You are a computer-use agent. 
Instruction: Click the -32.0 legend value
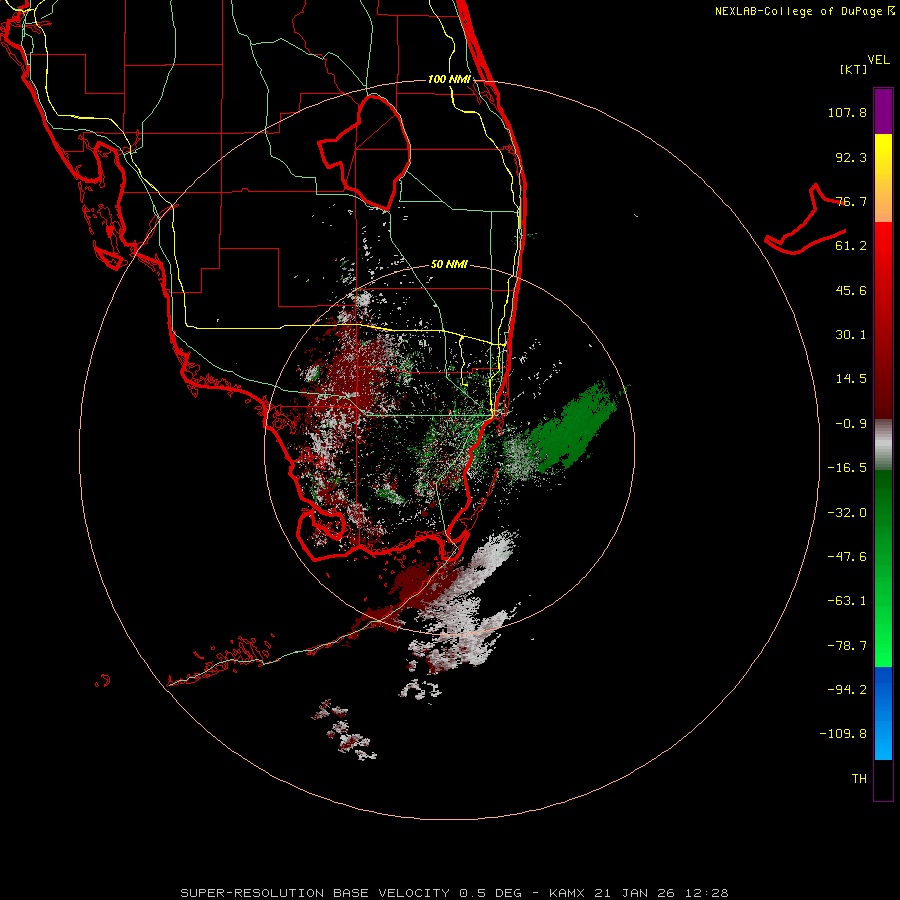coord(847,513)
